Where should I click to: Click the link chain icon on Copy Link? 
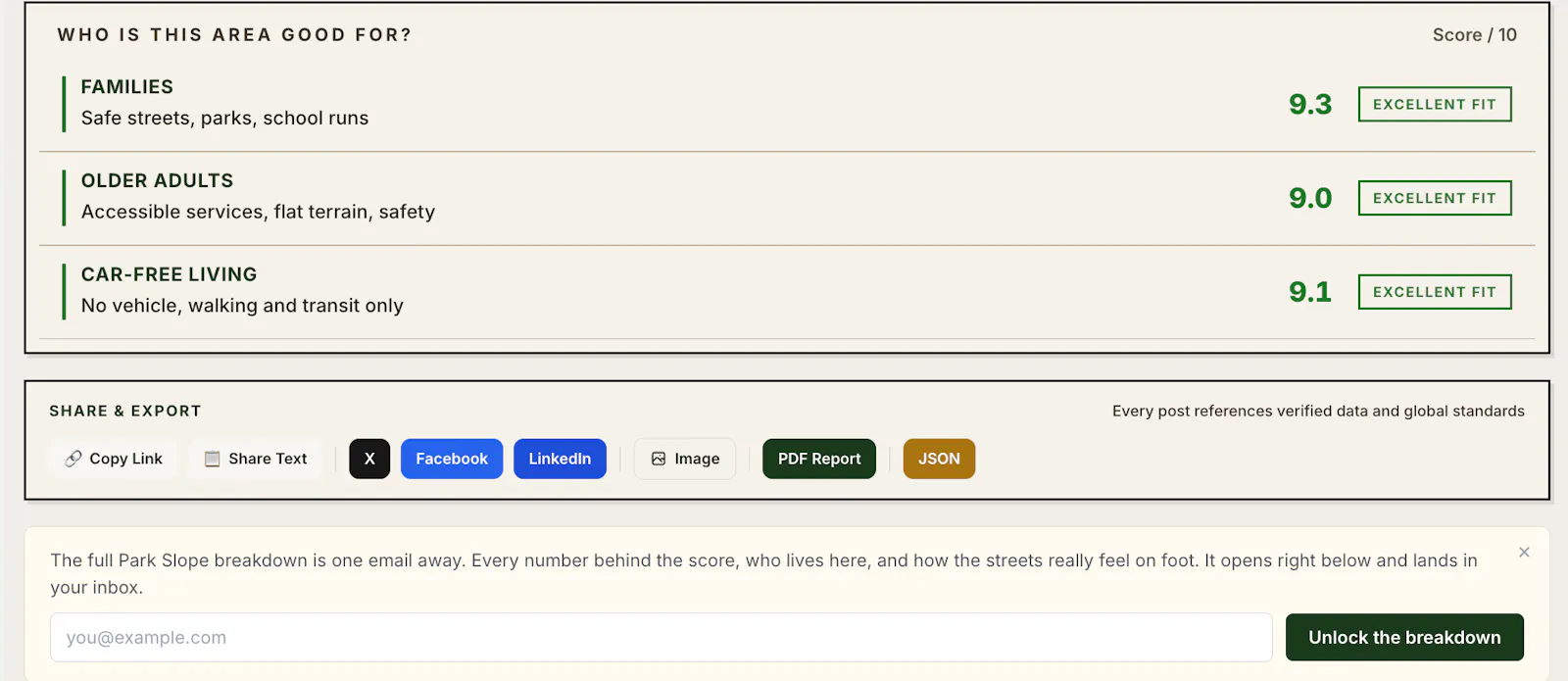coord(73,459)
